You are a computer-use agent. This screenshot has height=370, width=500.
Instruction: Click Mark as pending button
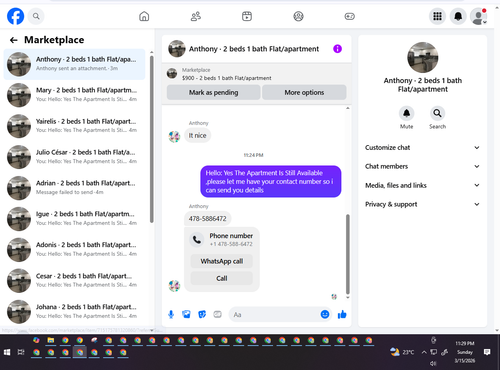(213, 92)
